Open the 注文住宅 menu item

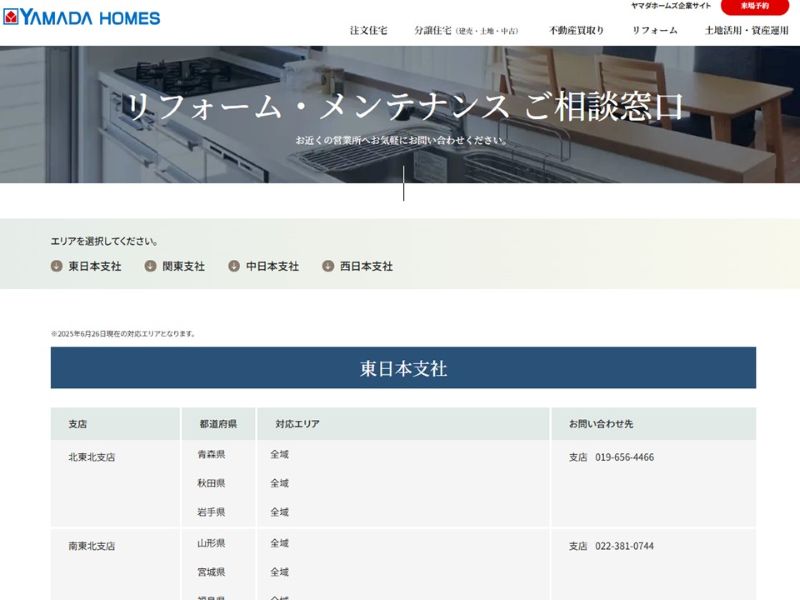click(368, 30)
